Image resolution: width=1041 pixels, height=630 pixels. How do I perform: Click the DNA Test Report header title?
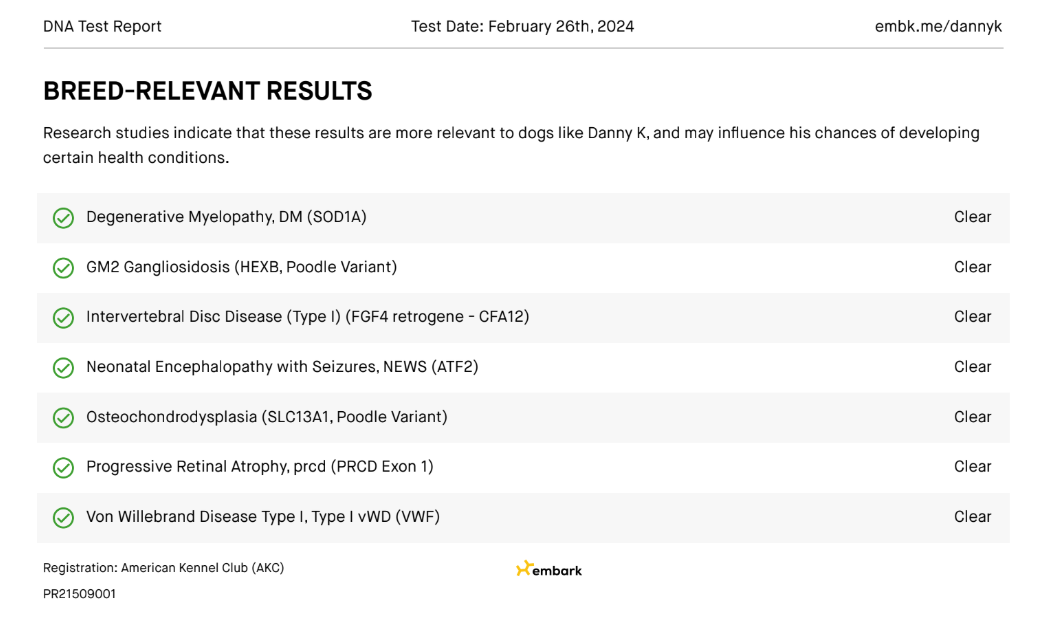point(102,26)
